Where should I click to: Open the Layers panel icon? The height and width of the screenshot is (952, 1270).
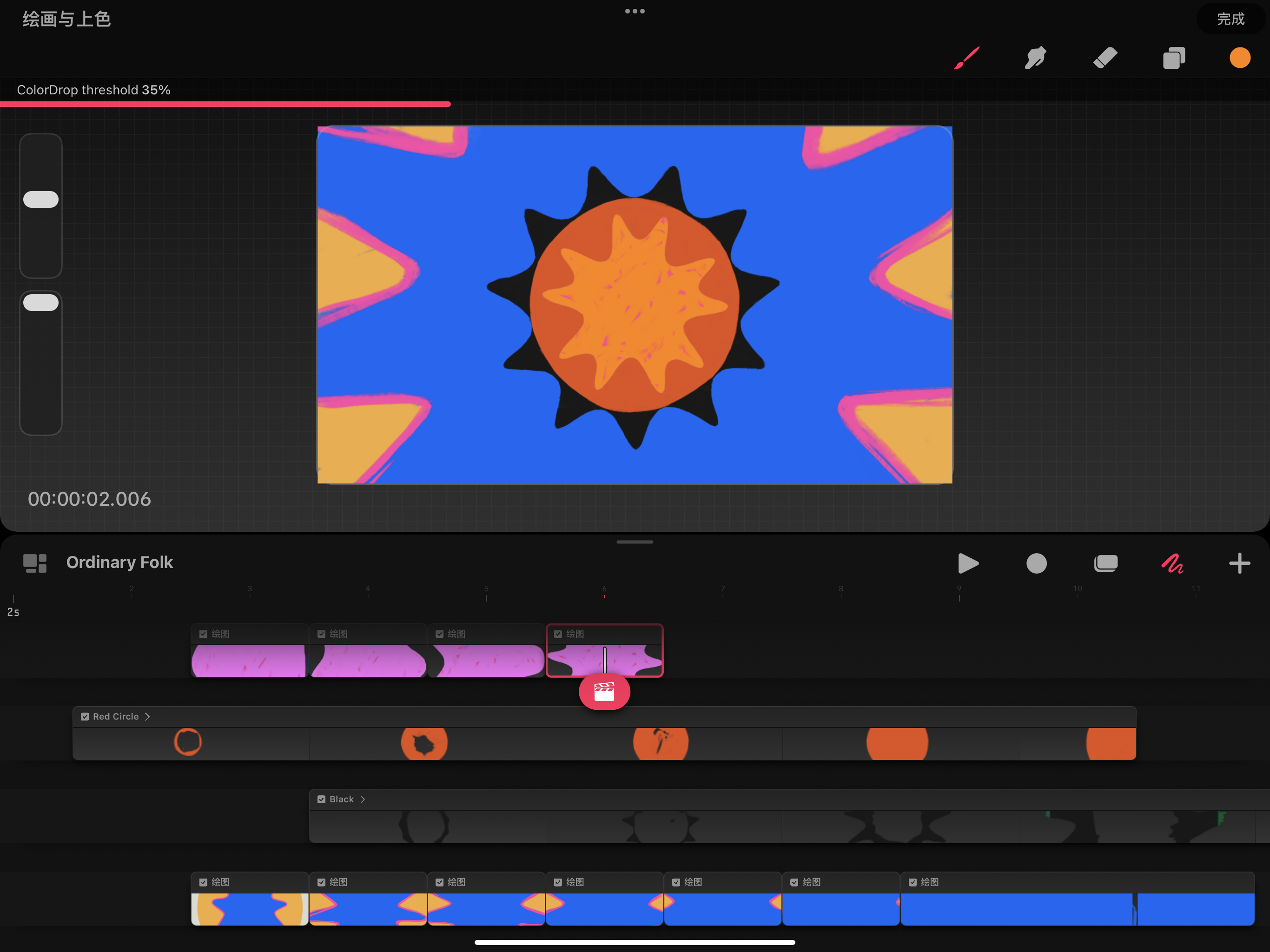(x=1174, y=58)
